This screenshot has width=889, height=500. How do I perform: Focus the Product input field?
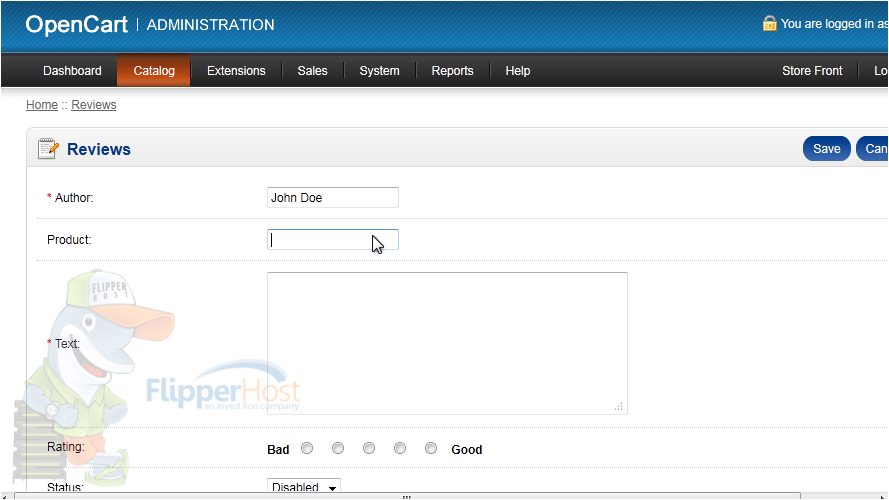tap(333, 239)
